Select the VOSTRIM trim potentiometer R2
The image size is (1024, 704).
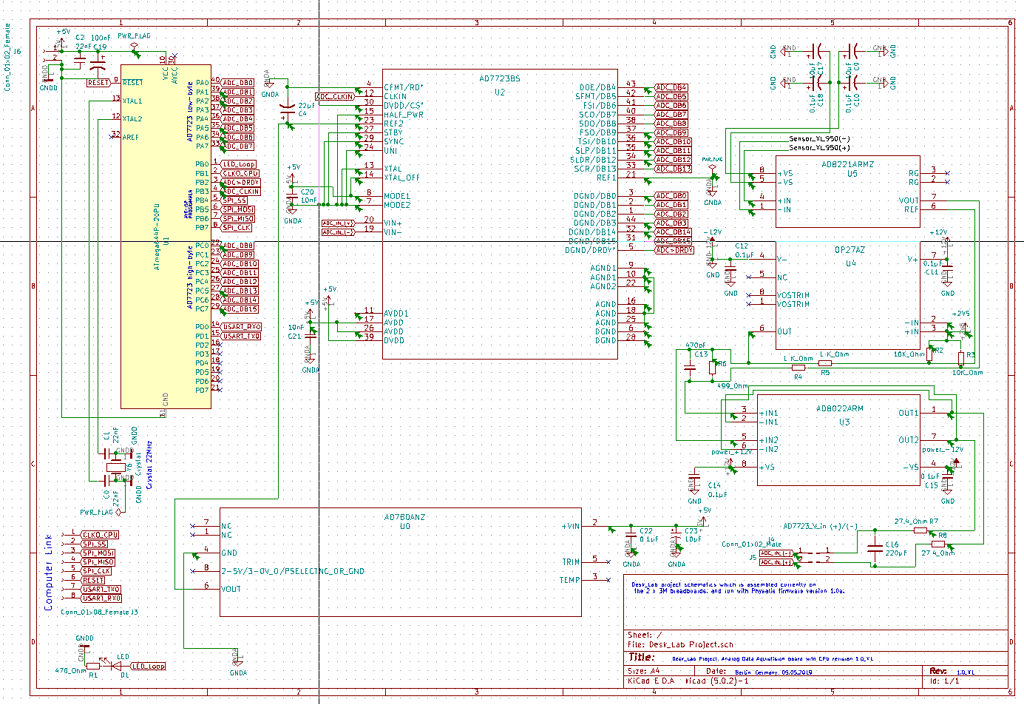(929, 354)
